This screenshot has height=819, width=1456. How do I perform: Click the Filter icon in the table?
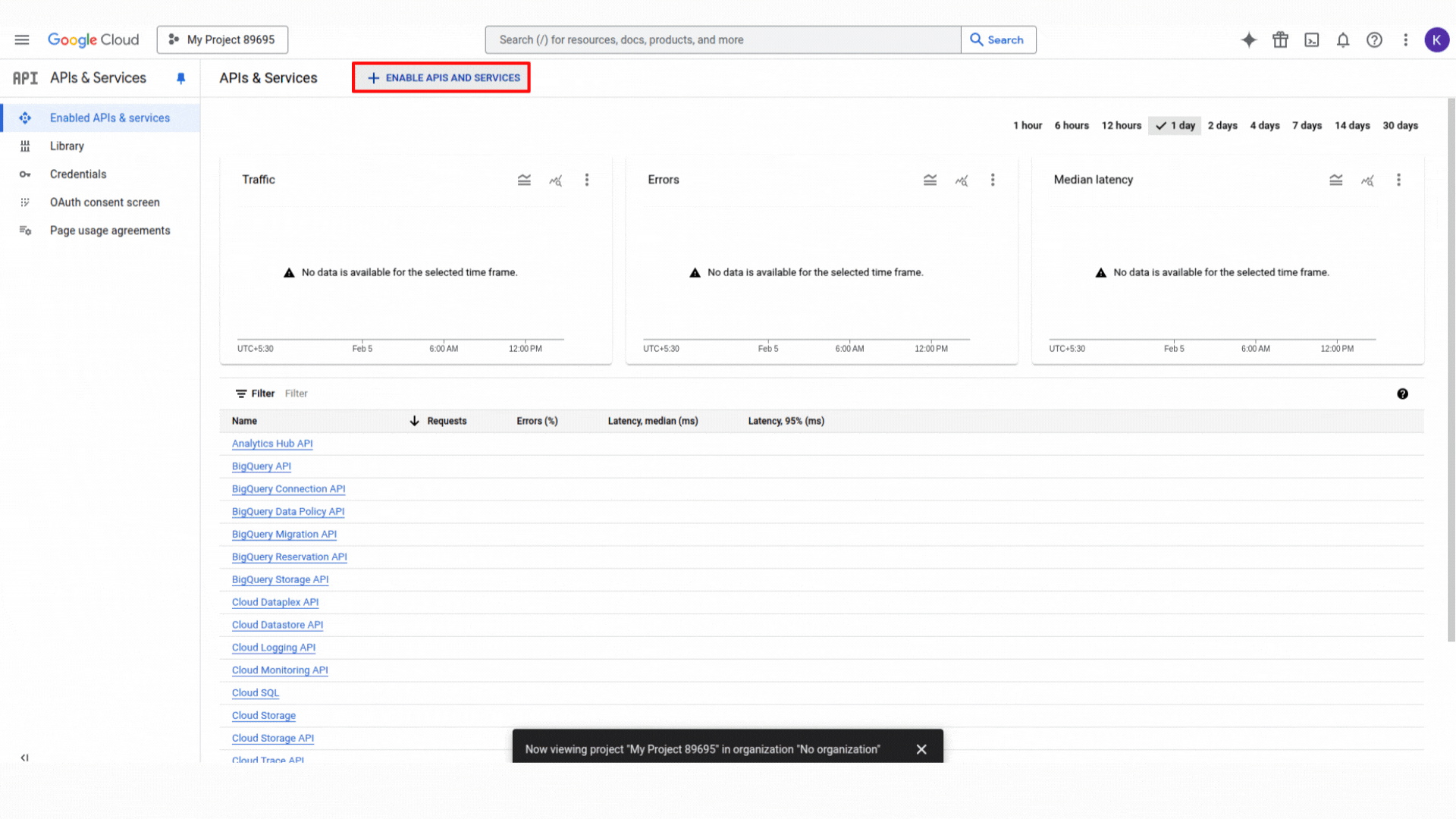pos(241,394)
